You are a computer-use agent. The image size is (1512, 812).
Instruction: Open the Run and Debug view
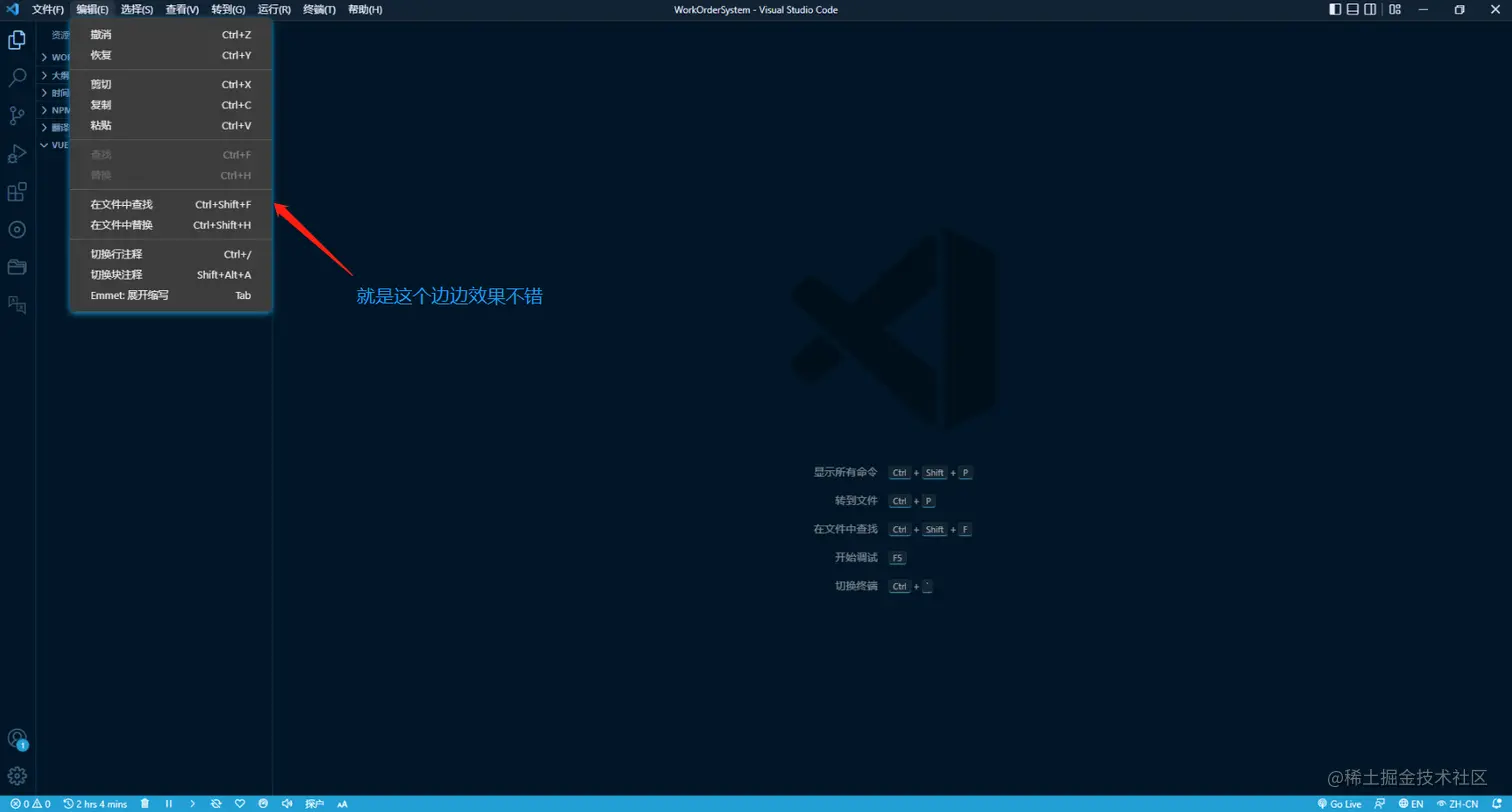click(x=17, y=154)
